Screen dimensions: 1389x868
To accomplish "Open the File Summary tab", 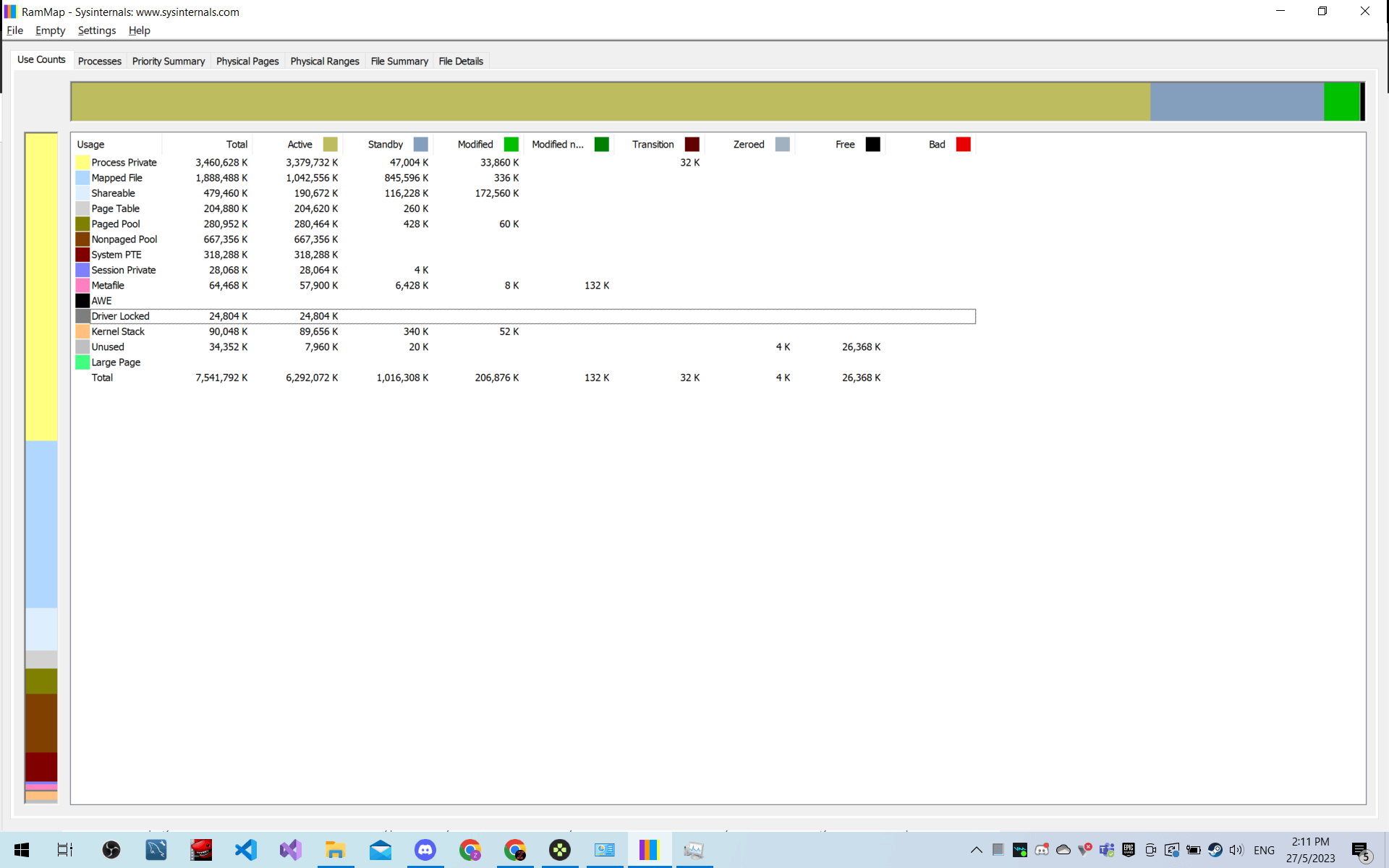I will [399, 61].
